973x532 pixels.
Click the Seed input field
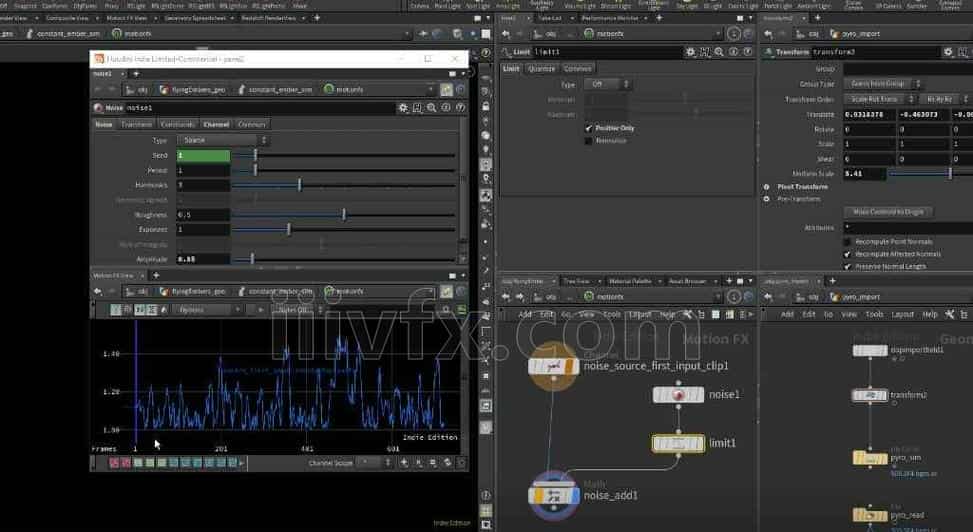click(x=204, y=155)
